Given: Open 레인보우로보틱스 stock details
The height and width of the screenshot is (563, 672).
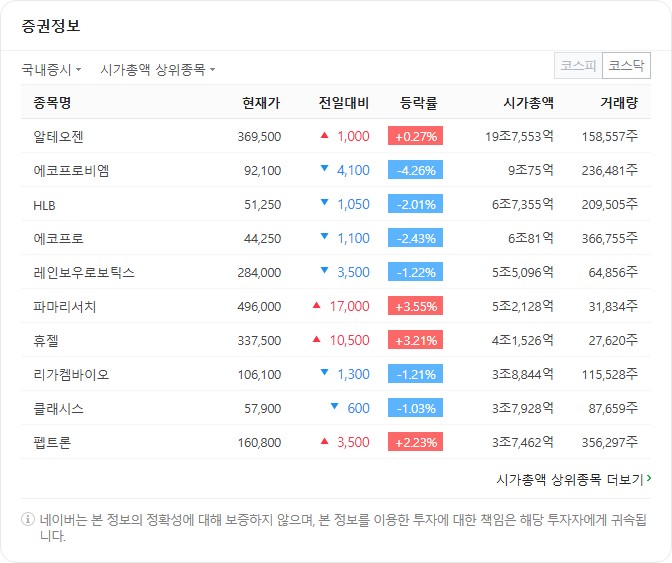Looking at the screenshot, I should (84, 272).
